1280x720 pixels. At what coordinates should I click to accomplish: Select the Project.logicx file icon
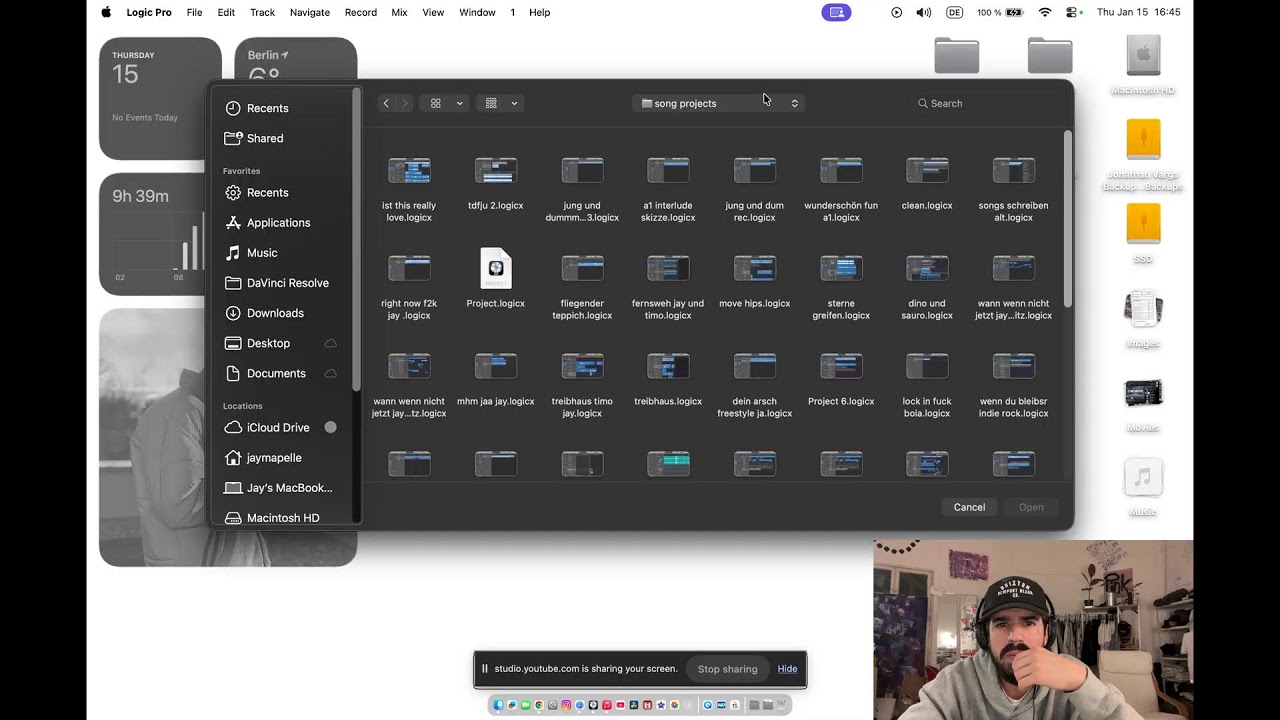(495, 268)
